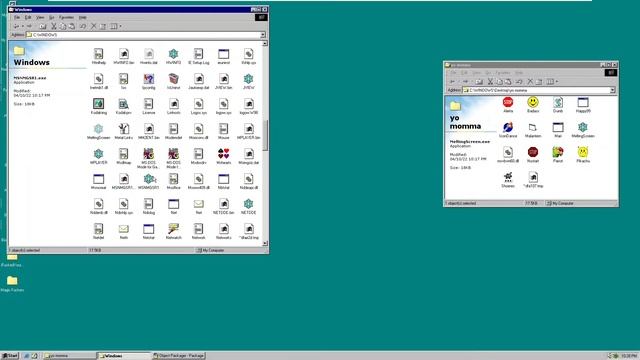The height and width of the screenshot is (360, 640).
Task: Switch to Object Packager taskbar button
Action: click(x=179, y=356)
